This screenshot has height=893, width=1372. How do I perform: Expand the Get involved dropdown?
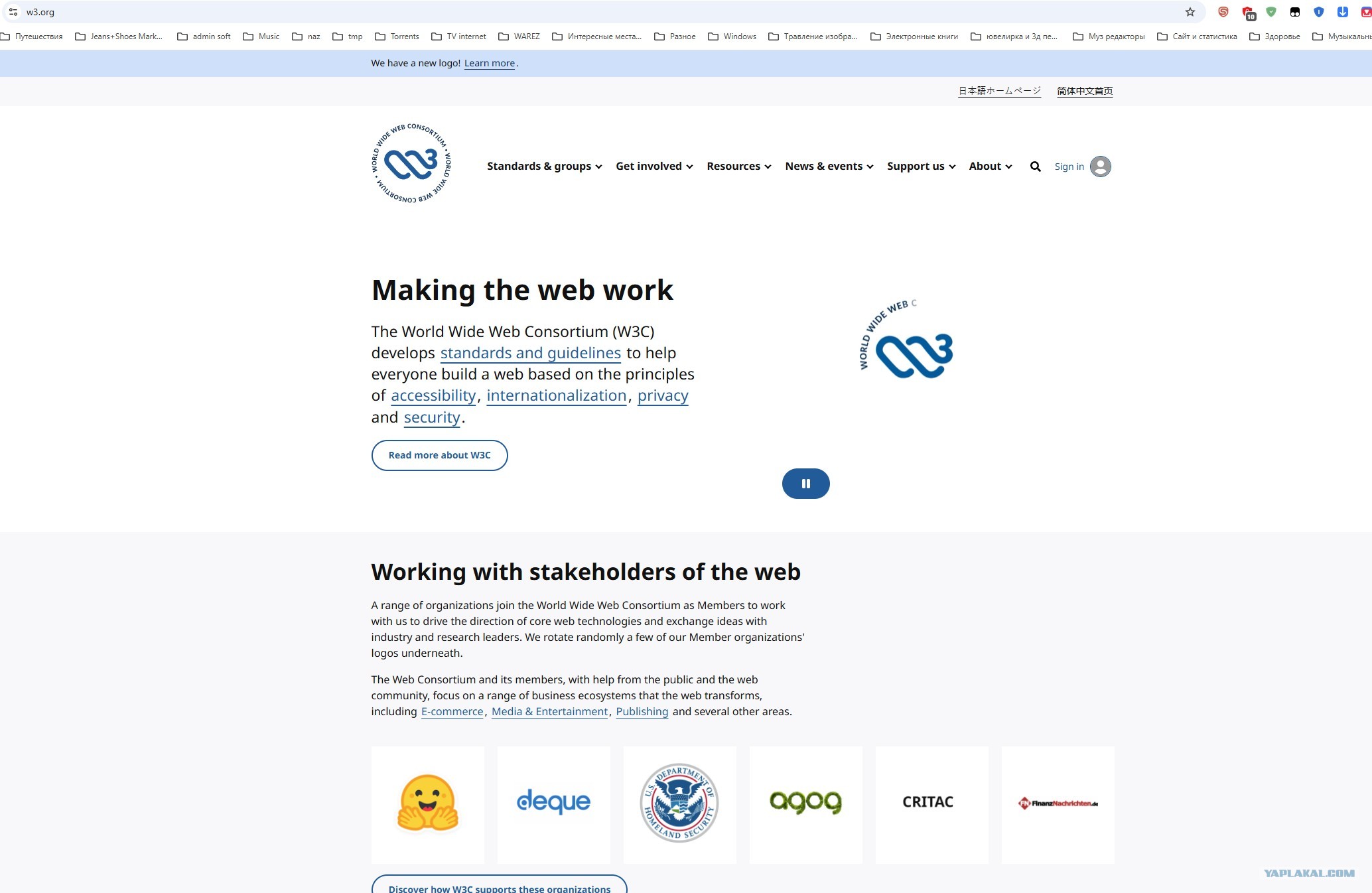pos(654,167)
